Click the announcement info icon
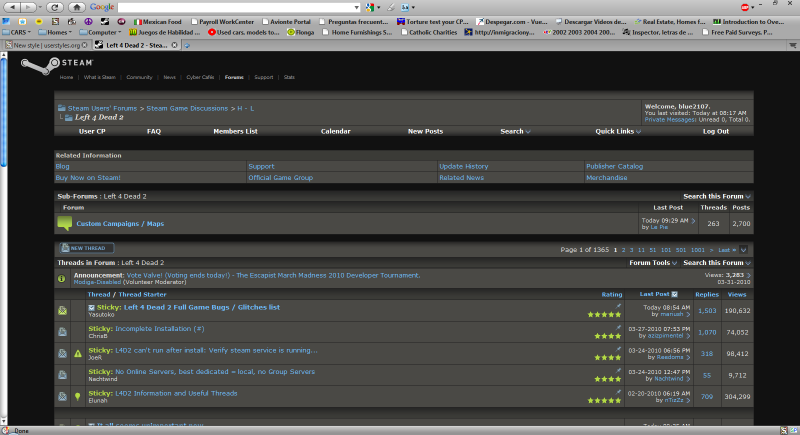The width and height of the screenshot is (800, 435). [x=61, y=278]
